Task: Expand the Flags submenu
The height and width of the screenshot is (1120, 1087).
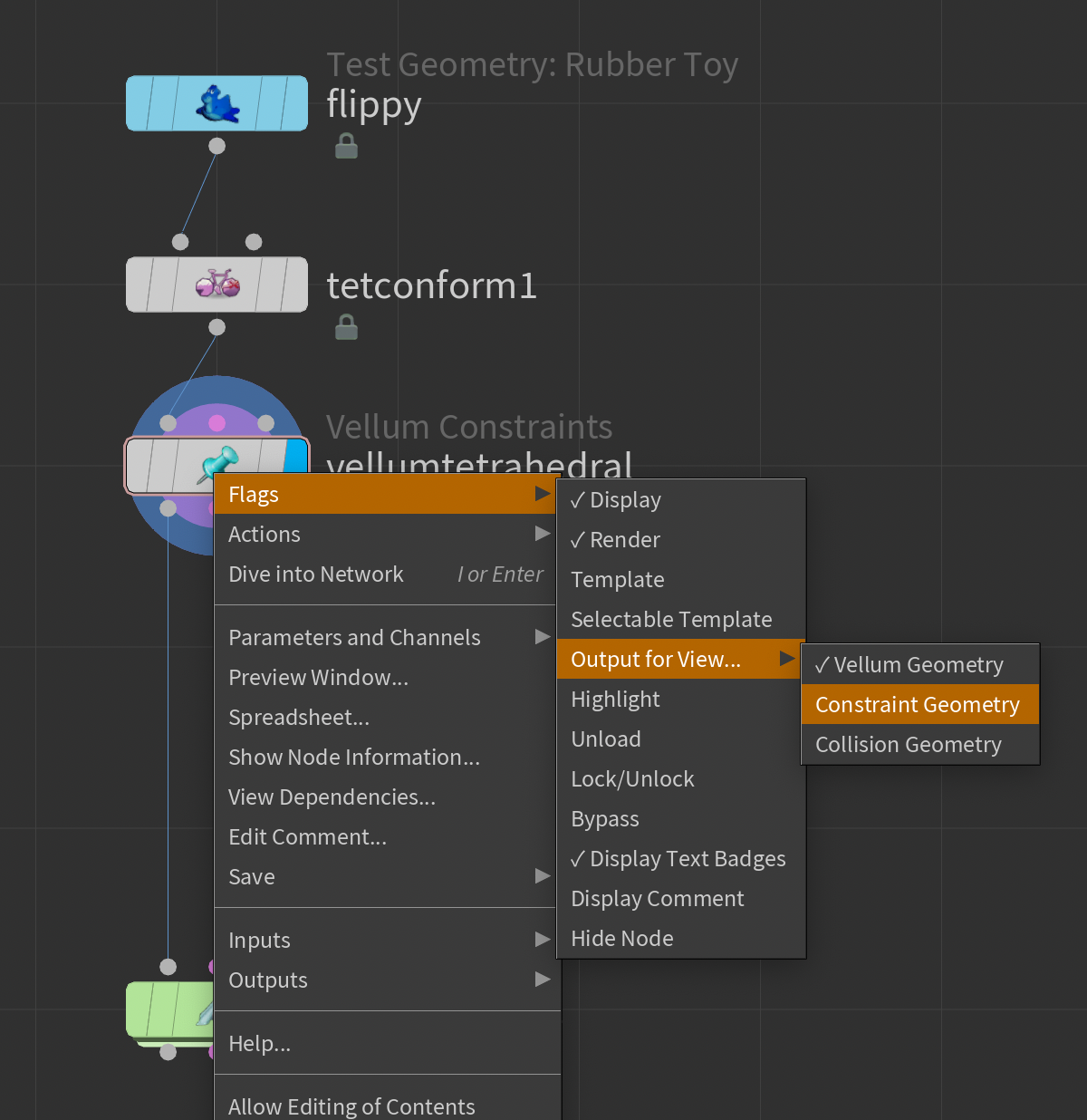Action: pyautogui.click(x=387, y=495)
